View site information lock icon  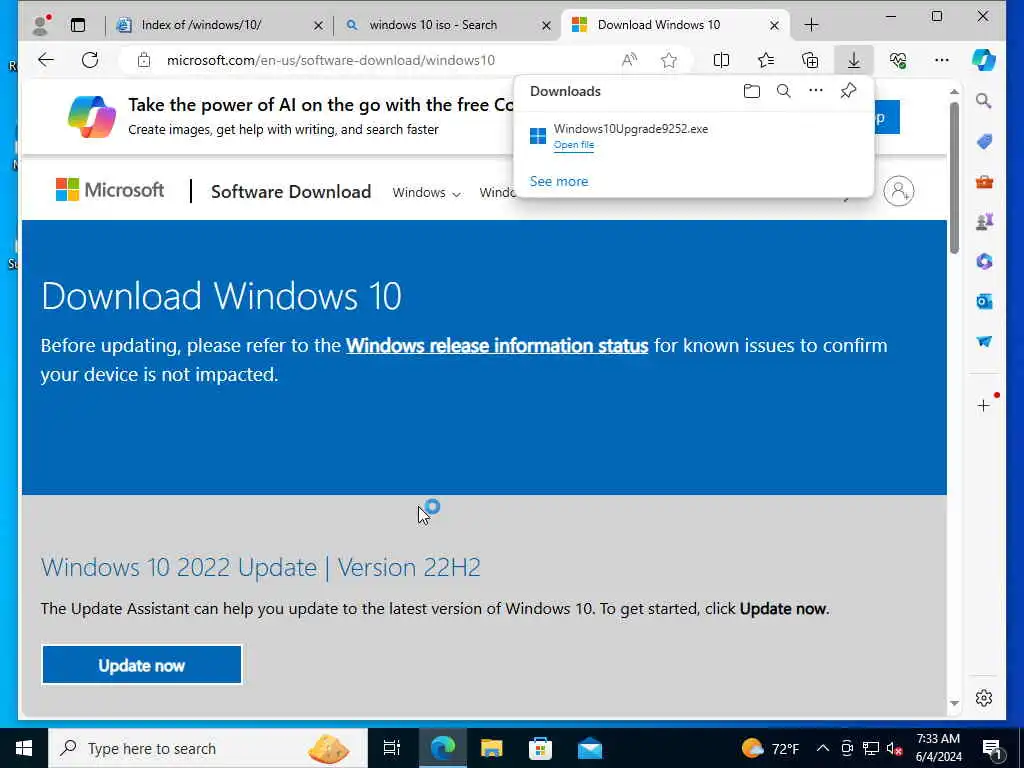click(144, 60)
